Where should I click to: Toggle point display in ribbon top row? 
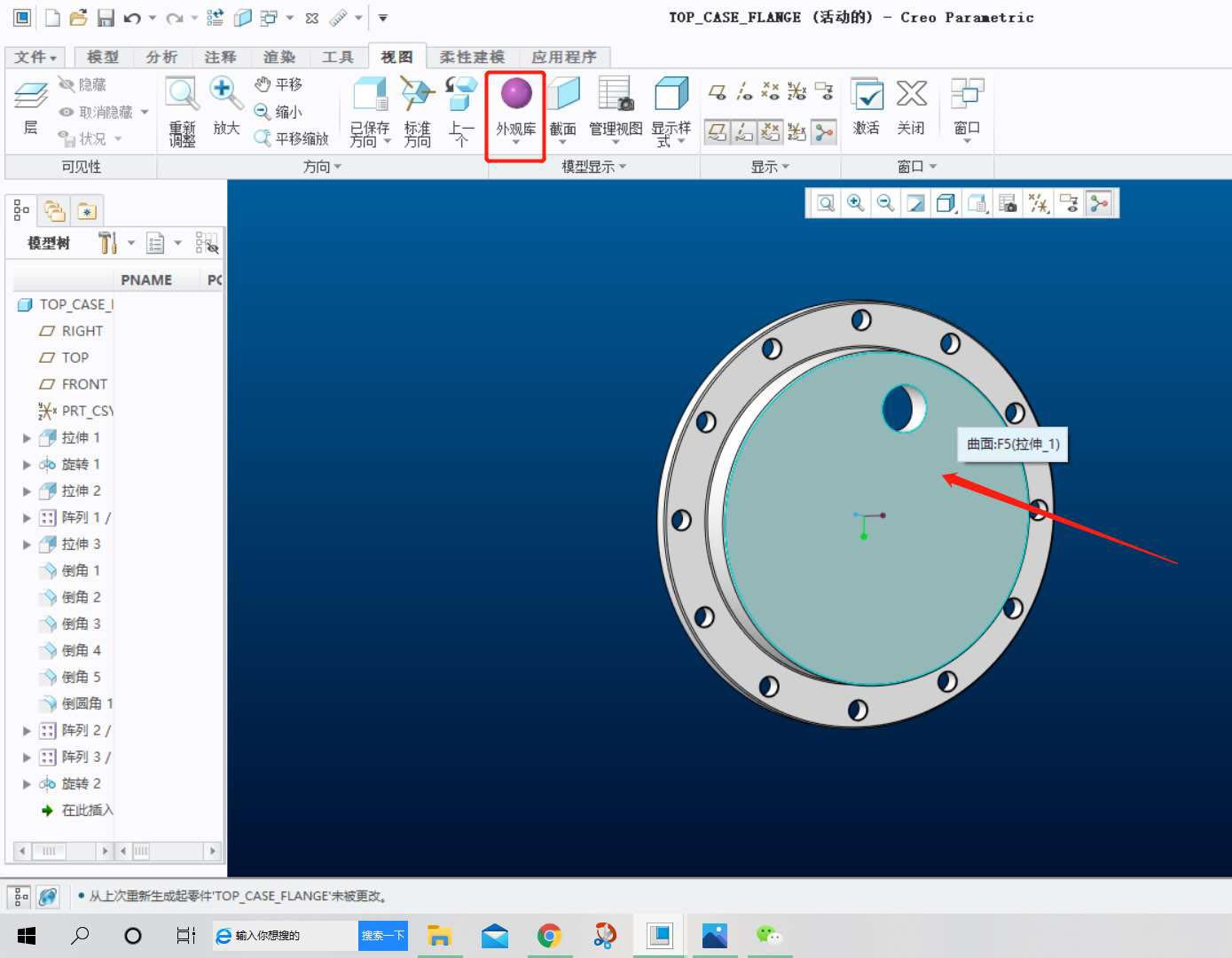[770, 90]
